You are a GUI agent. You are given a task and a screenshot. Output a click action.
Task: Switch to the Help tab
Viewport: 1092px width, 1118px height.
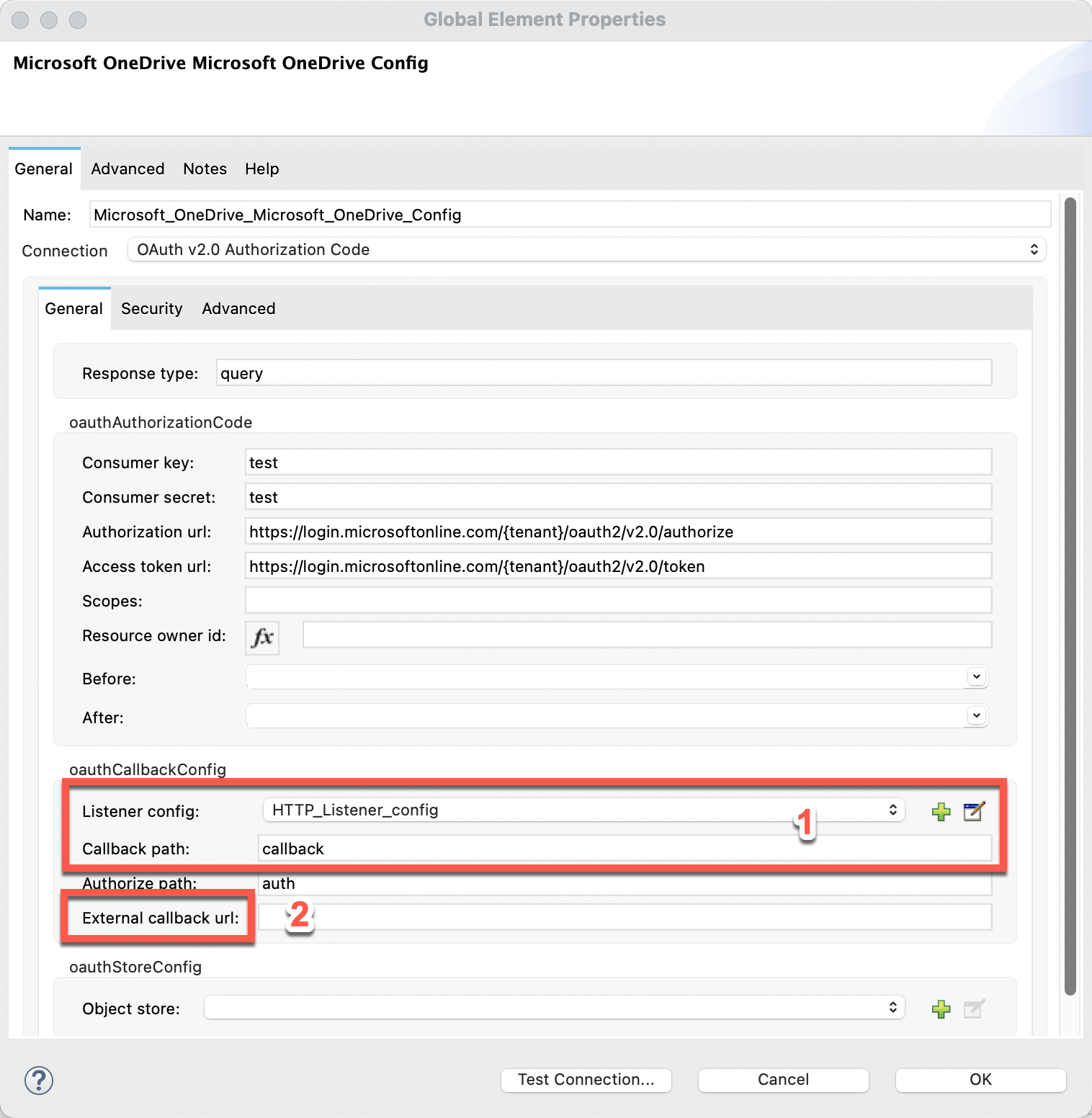point(261,169)
